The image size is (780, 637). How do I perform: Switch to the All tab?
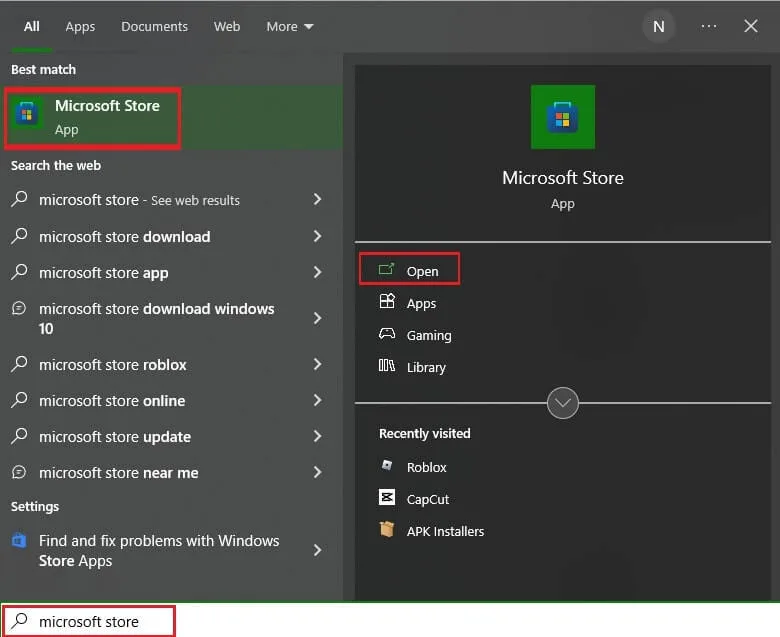(x=31, y=26)
